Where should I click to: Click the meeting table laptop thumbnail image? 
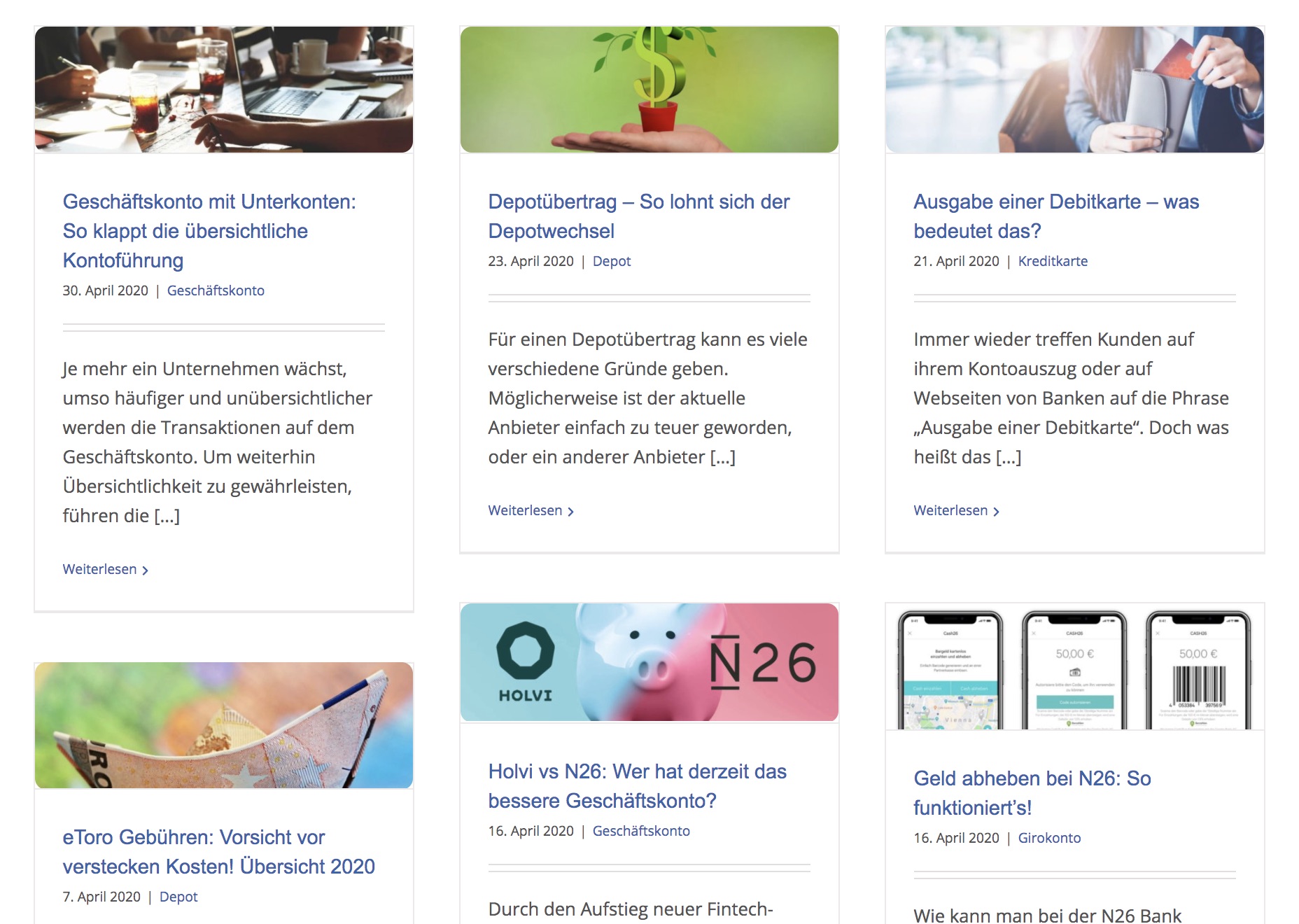(224, 90)
